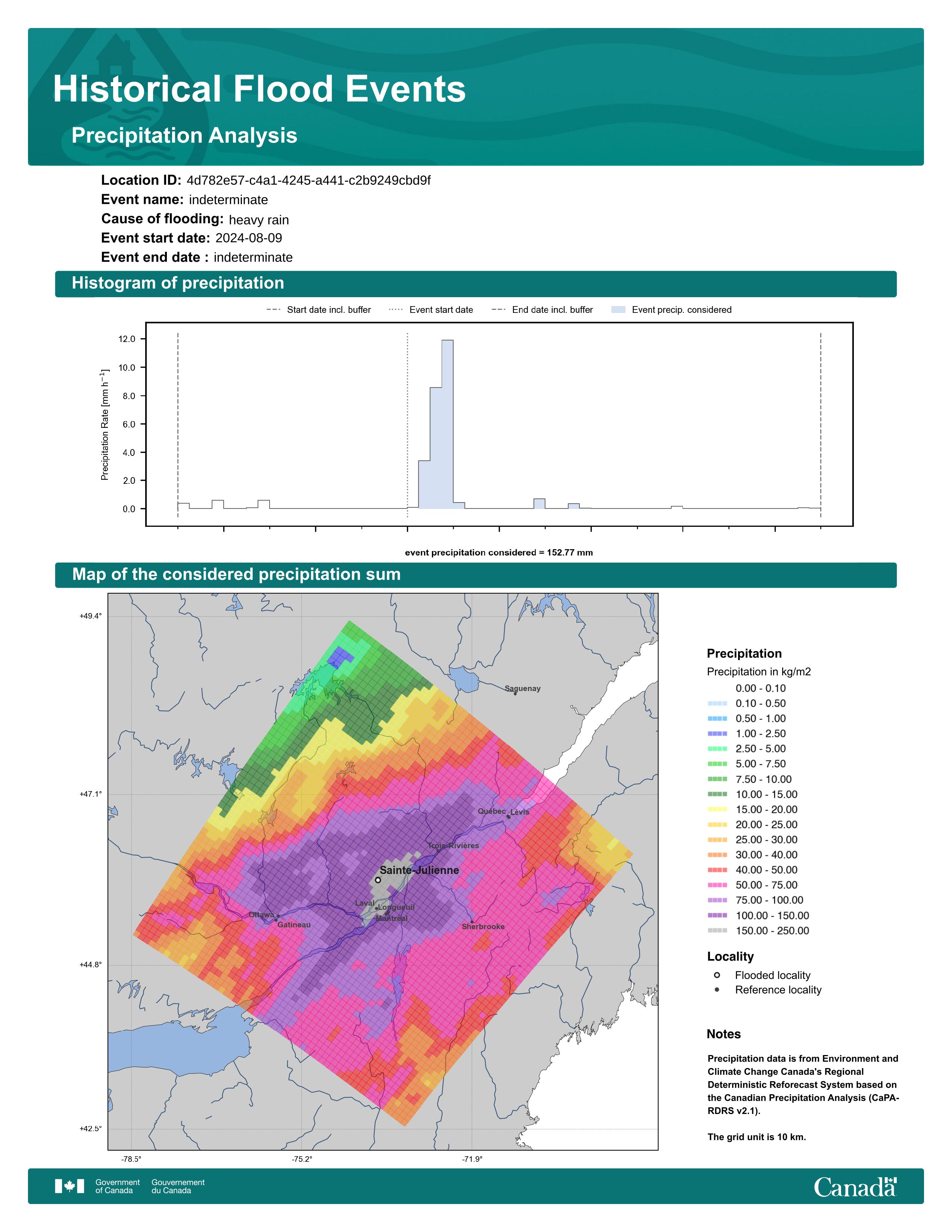Click the Flooded locality legend circle

pyautogui.click(x=717, y=975)
